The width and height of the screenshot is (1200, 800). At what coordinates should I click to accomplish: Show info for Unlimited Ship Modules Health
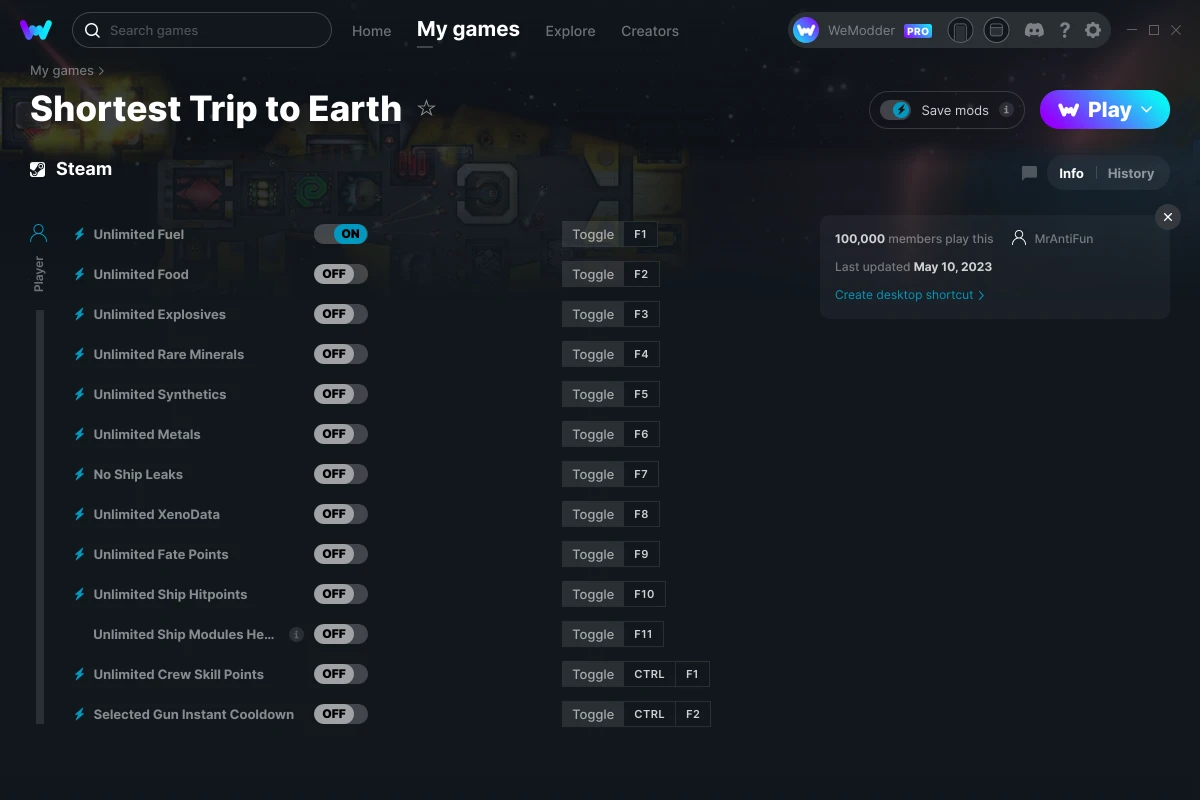pos(296,634)
